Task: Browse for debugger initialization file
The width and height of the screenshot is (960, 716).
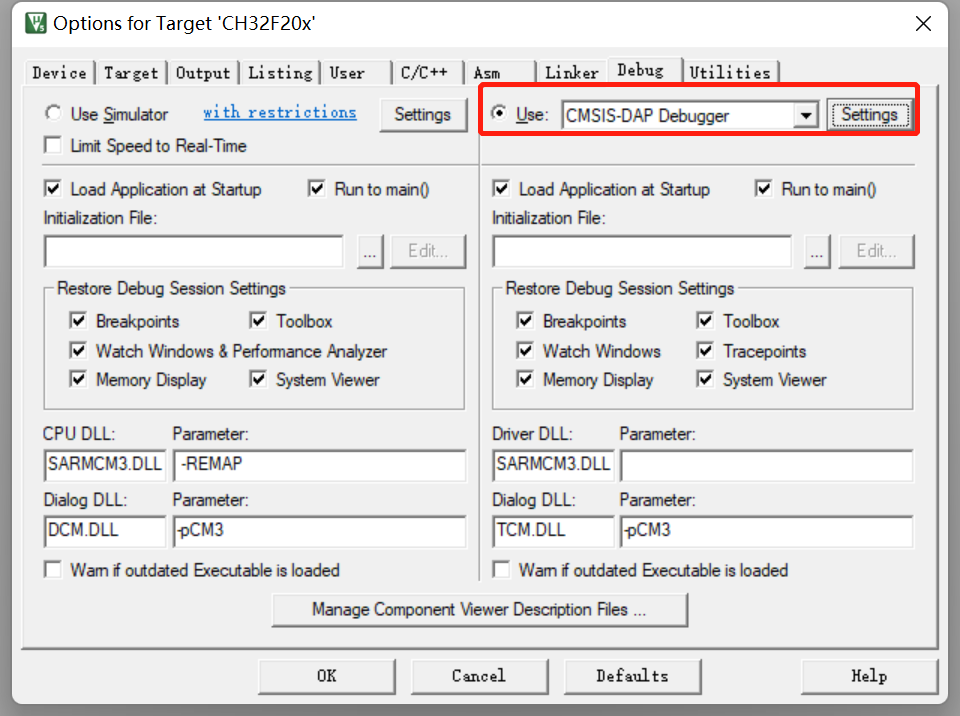Action: (x=817, y=251)
